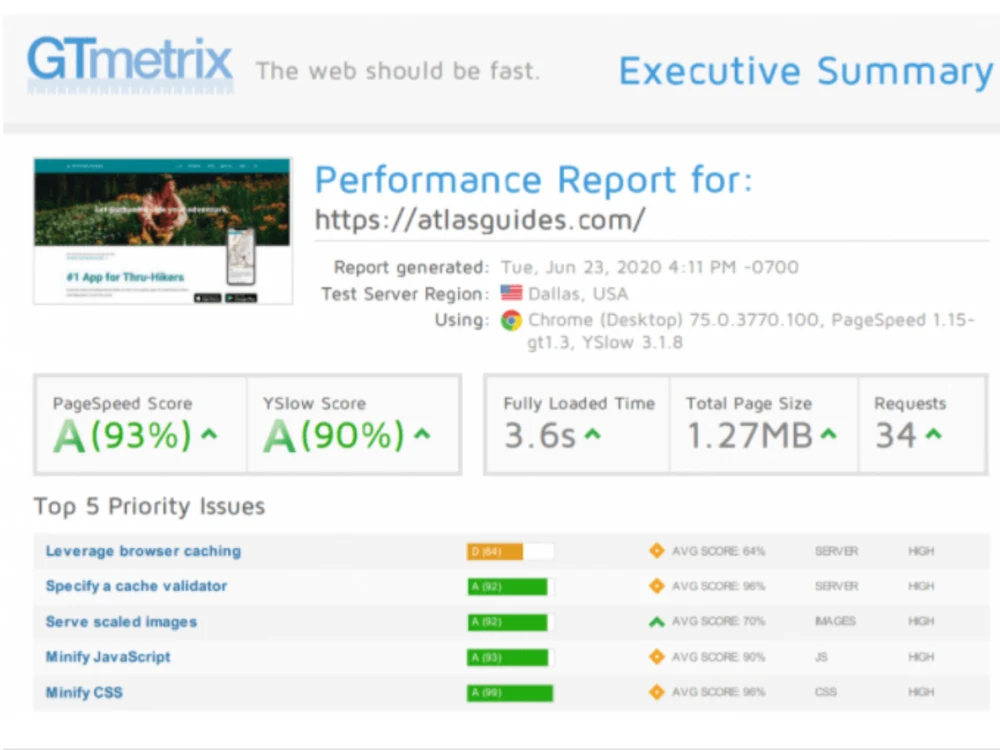
Task: Open the Specify a cache validator issue
Action: (136, 586)
